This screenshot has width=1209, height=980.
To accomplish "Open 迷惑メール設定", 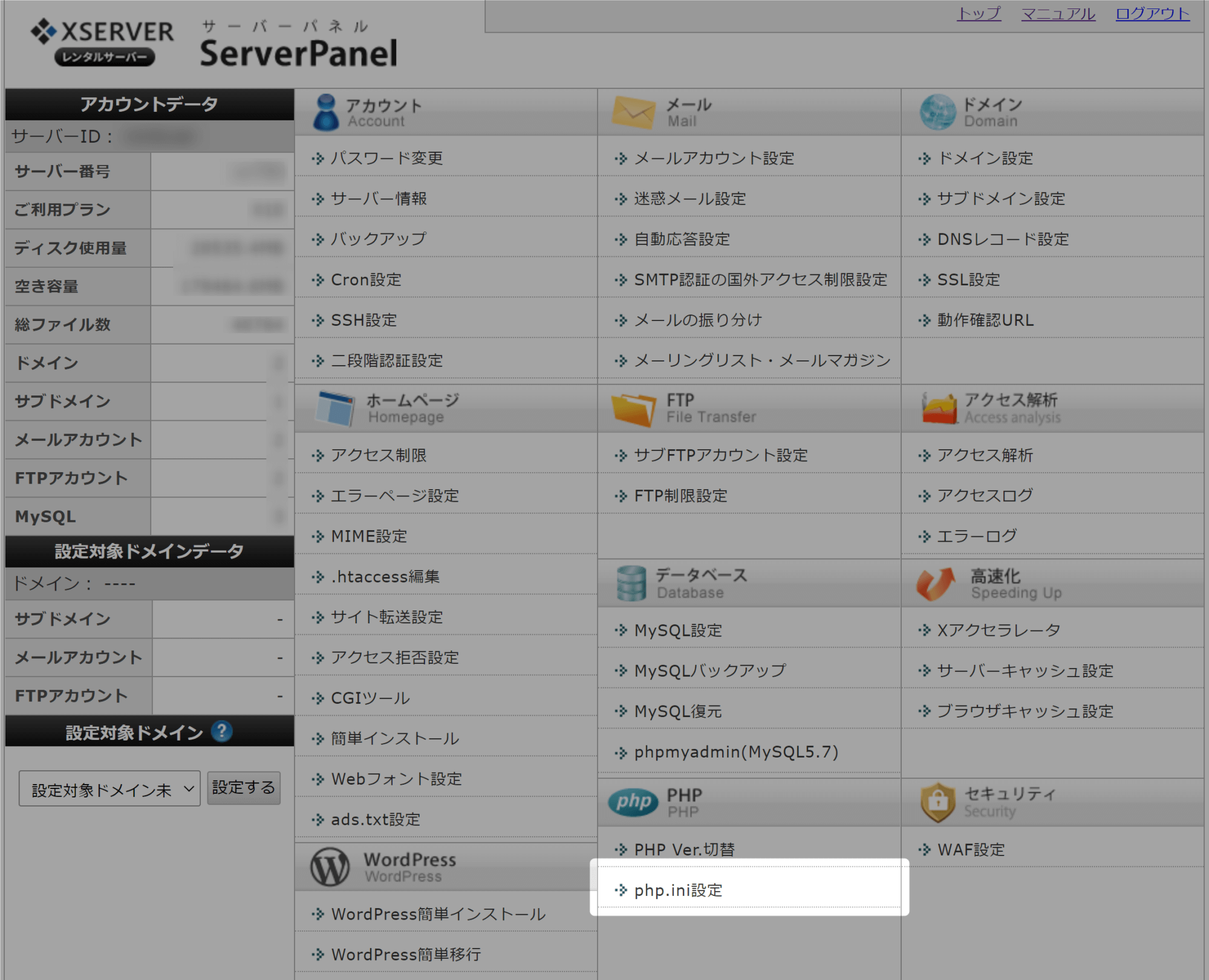I will 689,199.
